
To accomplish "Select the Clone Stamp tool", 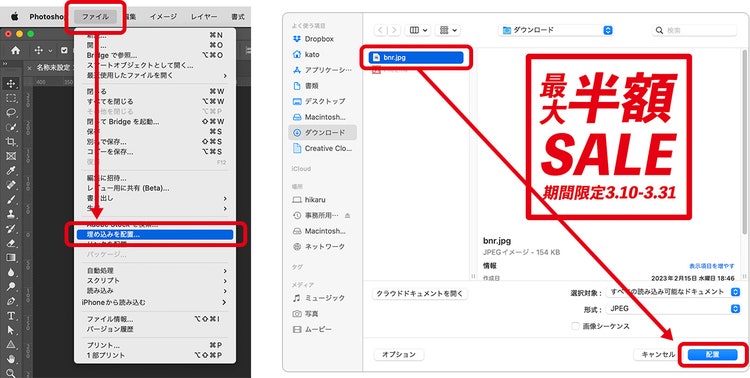I will point(11,214).
